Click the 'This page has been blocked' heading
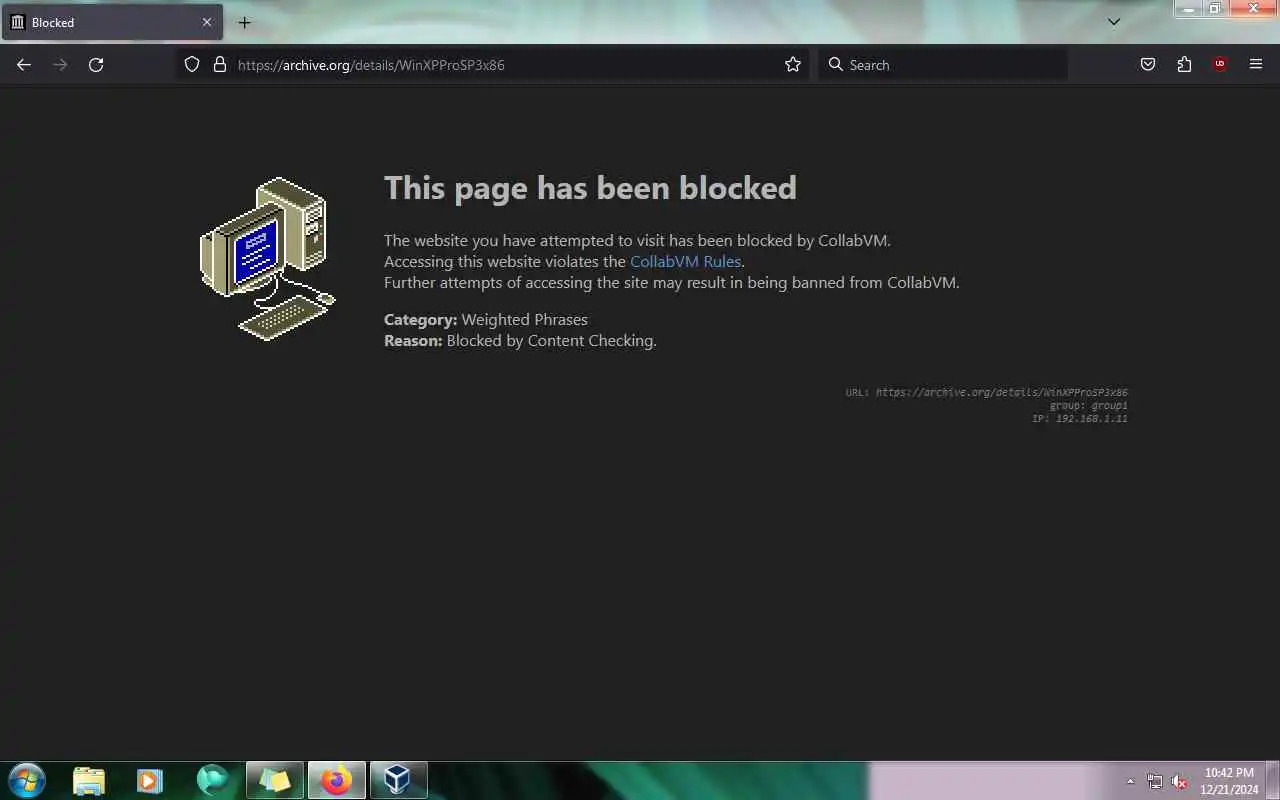1280x800 pixels. tap(590, 188)
